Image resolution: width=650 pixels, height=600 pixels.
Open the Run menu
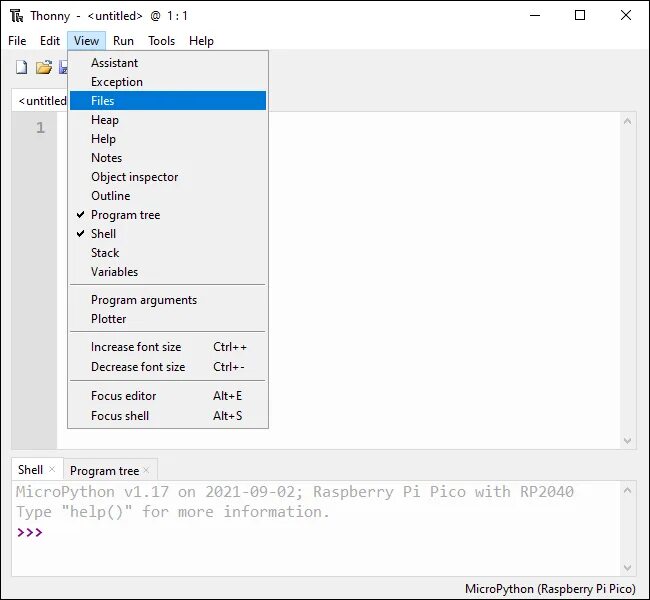[123, 41]
